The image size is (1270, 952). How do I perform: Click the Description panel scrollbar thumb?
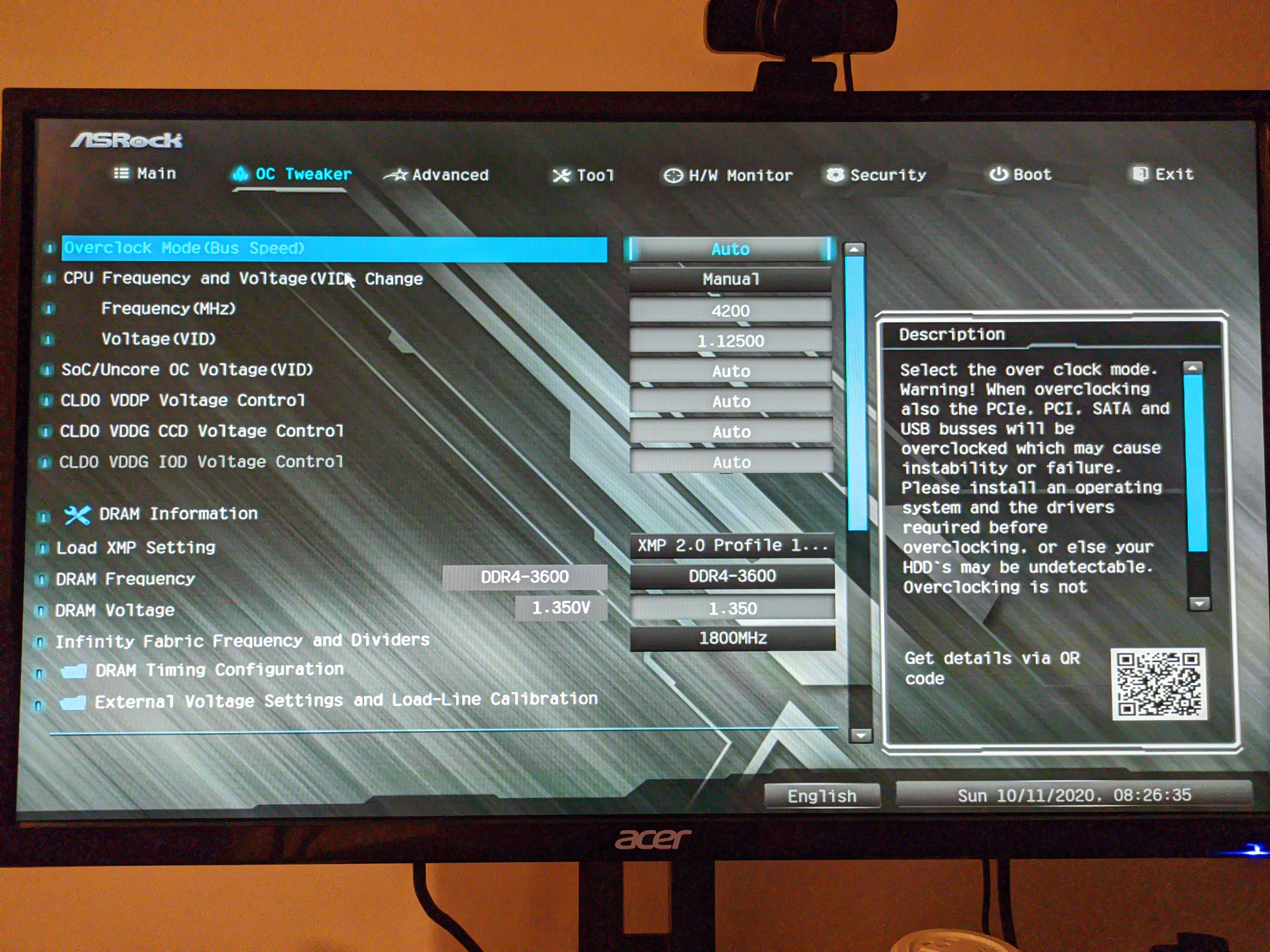1195,463
